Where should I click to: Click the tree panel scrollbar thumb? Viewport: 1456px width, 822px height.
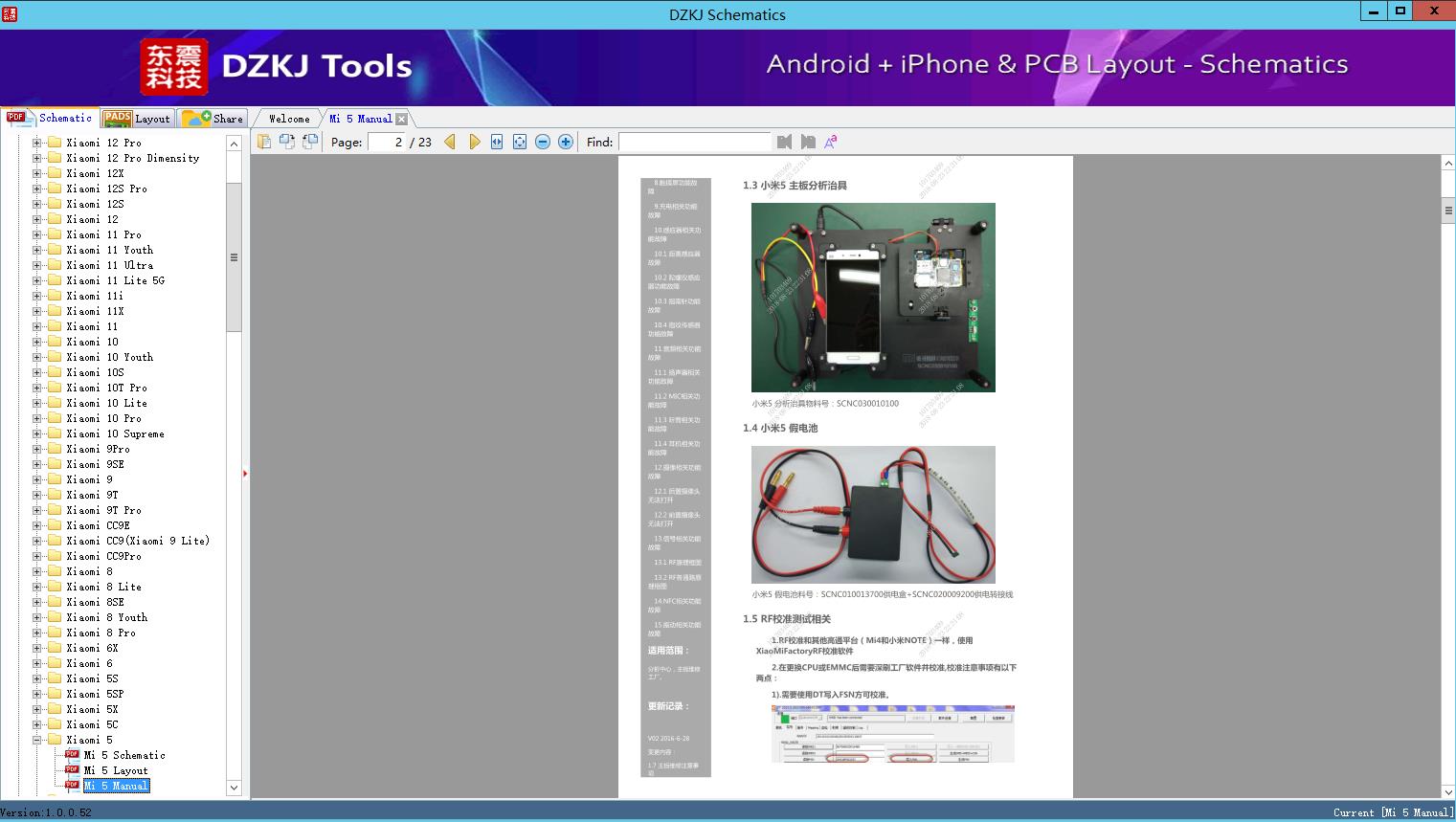234,256
